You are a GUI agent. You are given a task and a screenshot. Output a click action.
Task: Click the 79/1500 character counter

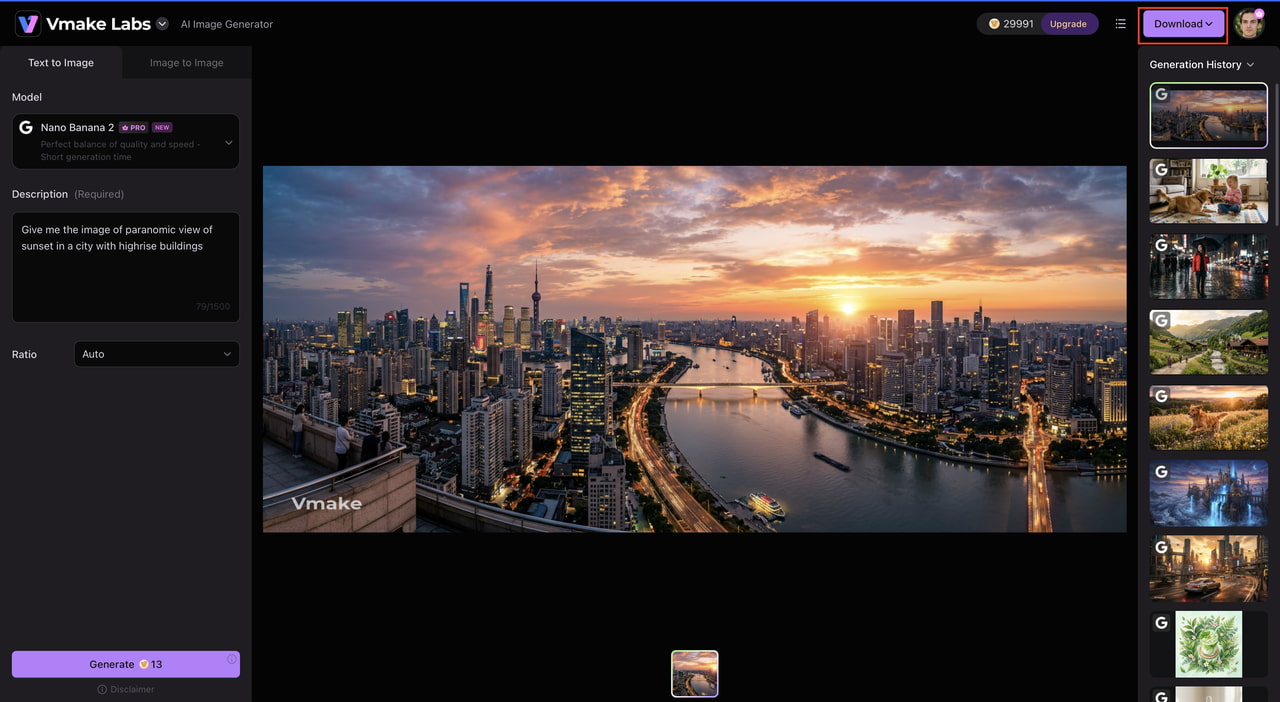coord(212,306)
